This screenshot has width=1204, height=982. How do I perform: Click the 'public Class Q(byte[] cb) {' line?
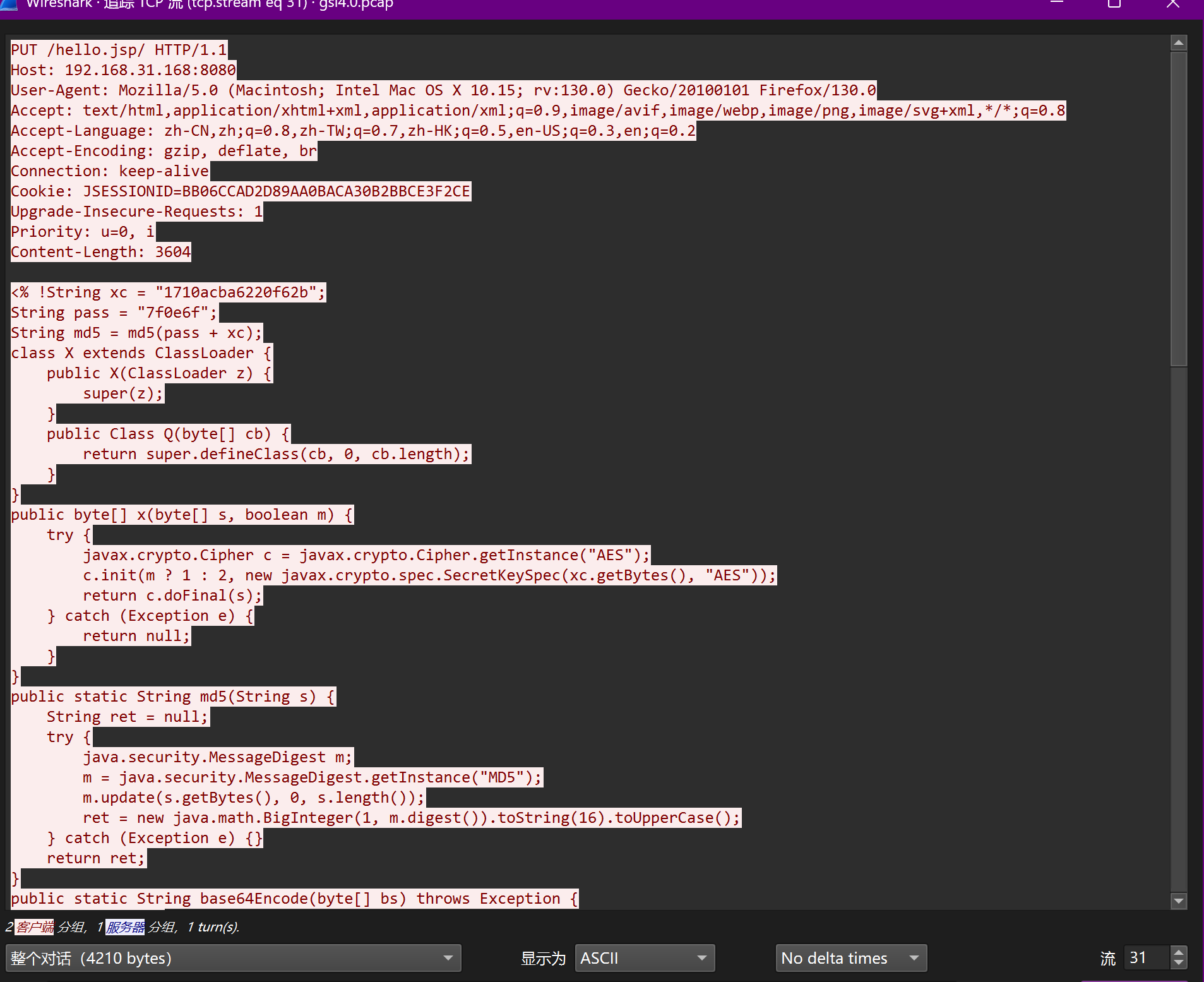(168, 434)
